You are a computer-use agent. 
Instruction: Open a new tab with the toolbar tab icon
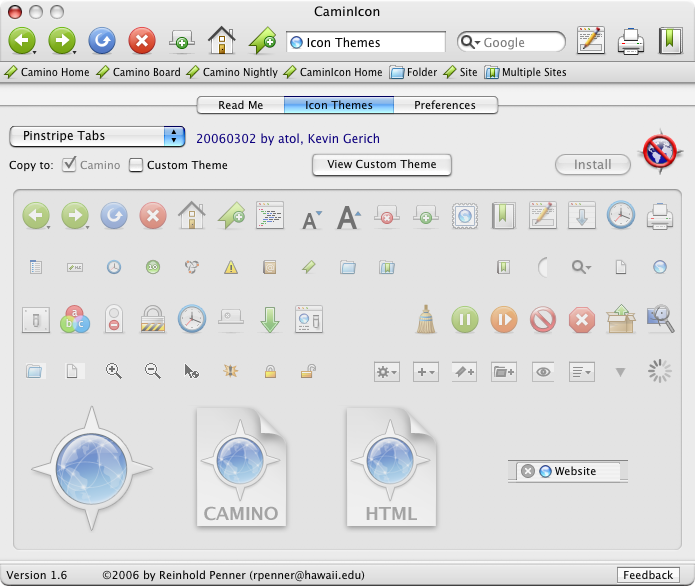pos(182,40)
